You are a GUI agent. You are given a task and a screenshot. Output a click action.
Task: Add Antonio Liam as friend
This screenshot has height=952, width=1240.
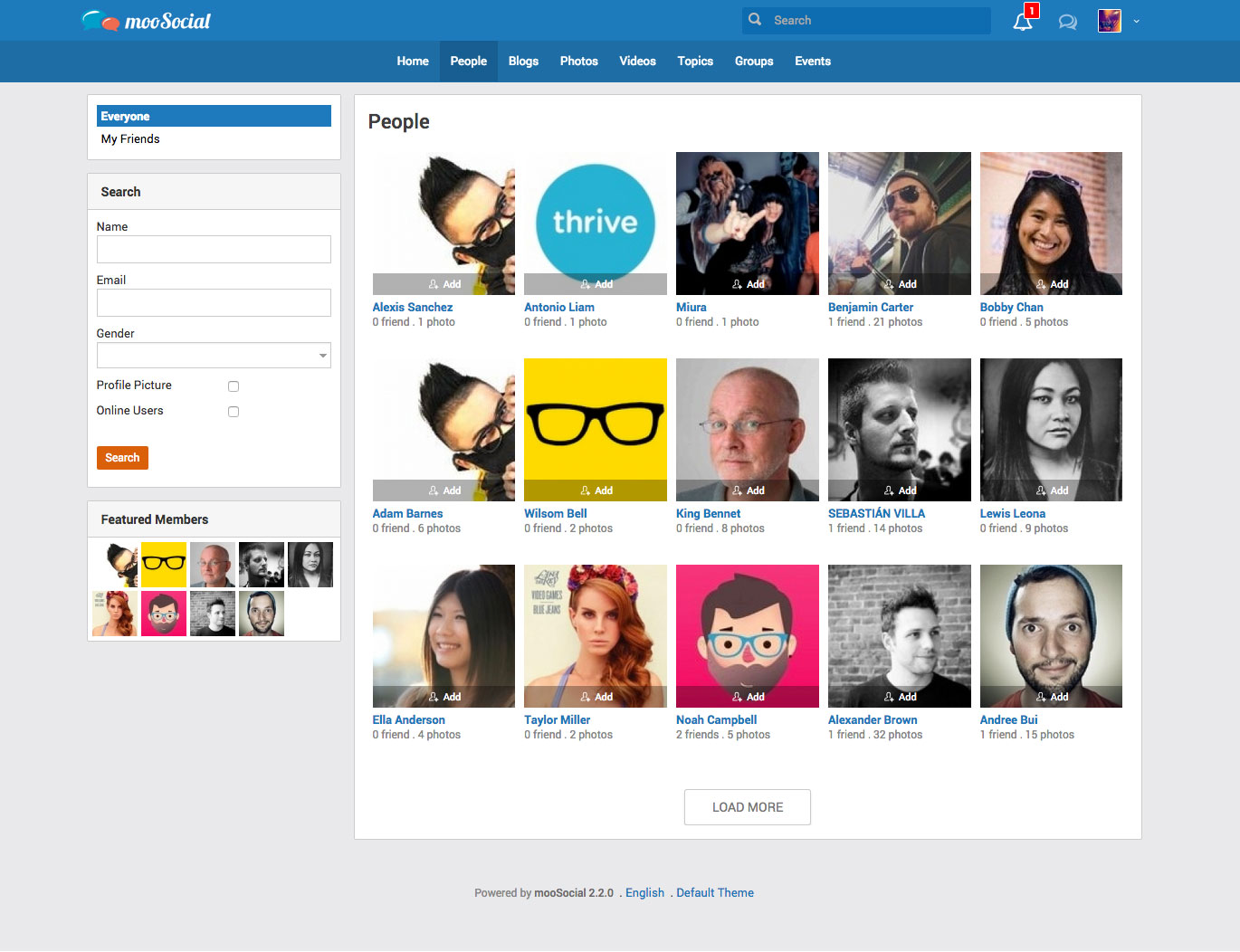click(596, 284)
